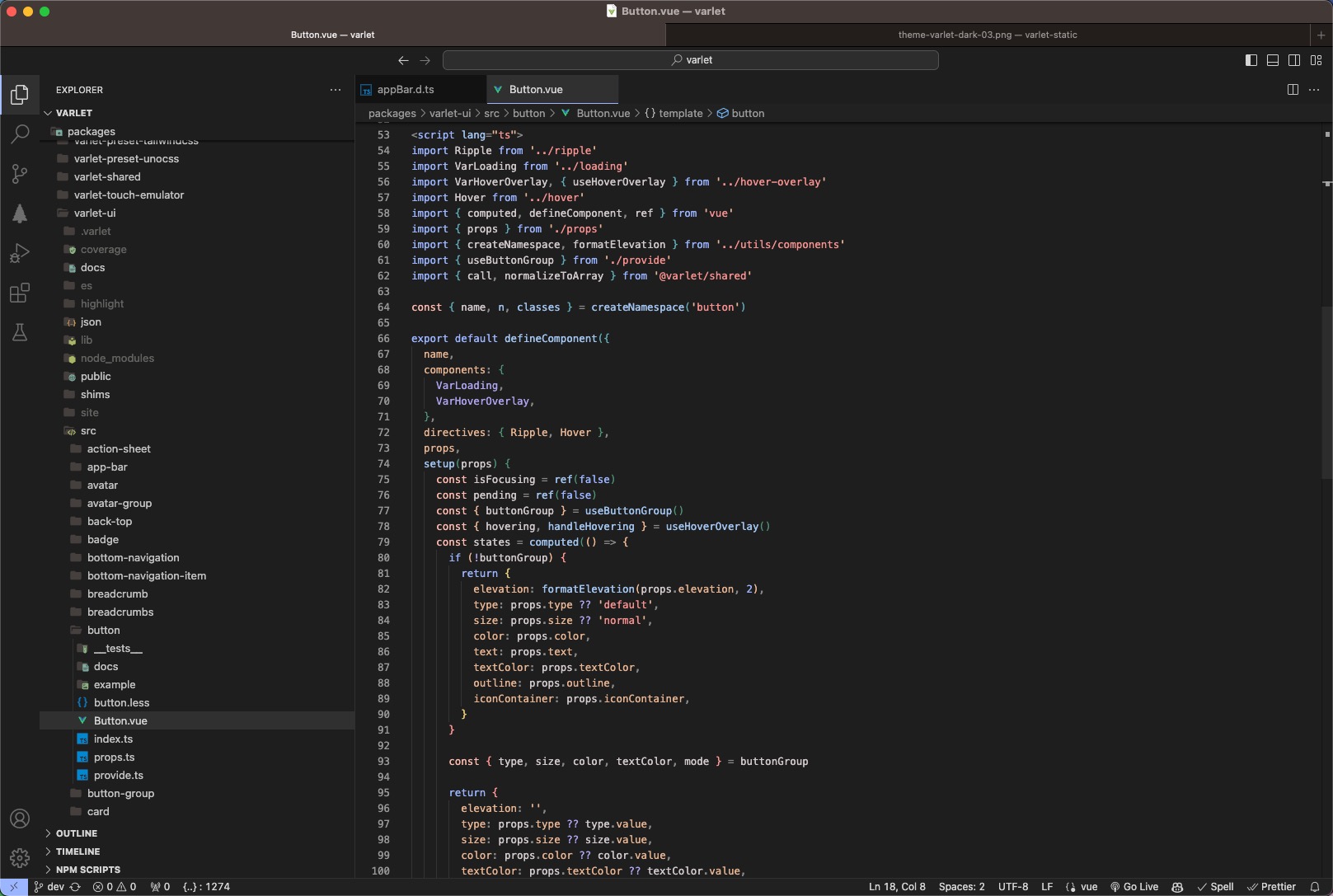
Task: Add a new window tab with plus
Action: pyautogui.click(x=1321, y=35)
